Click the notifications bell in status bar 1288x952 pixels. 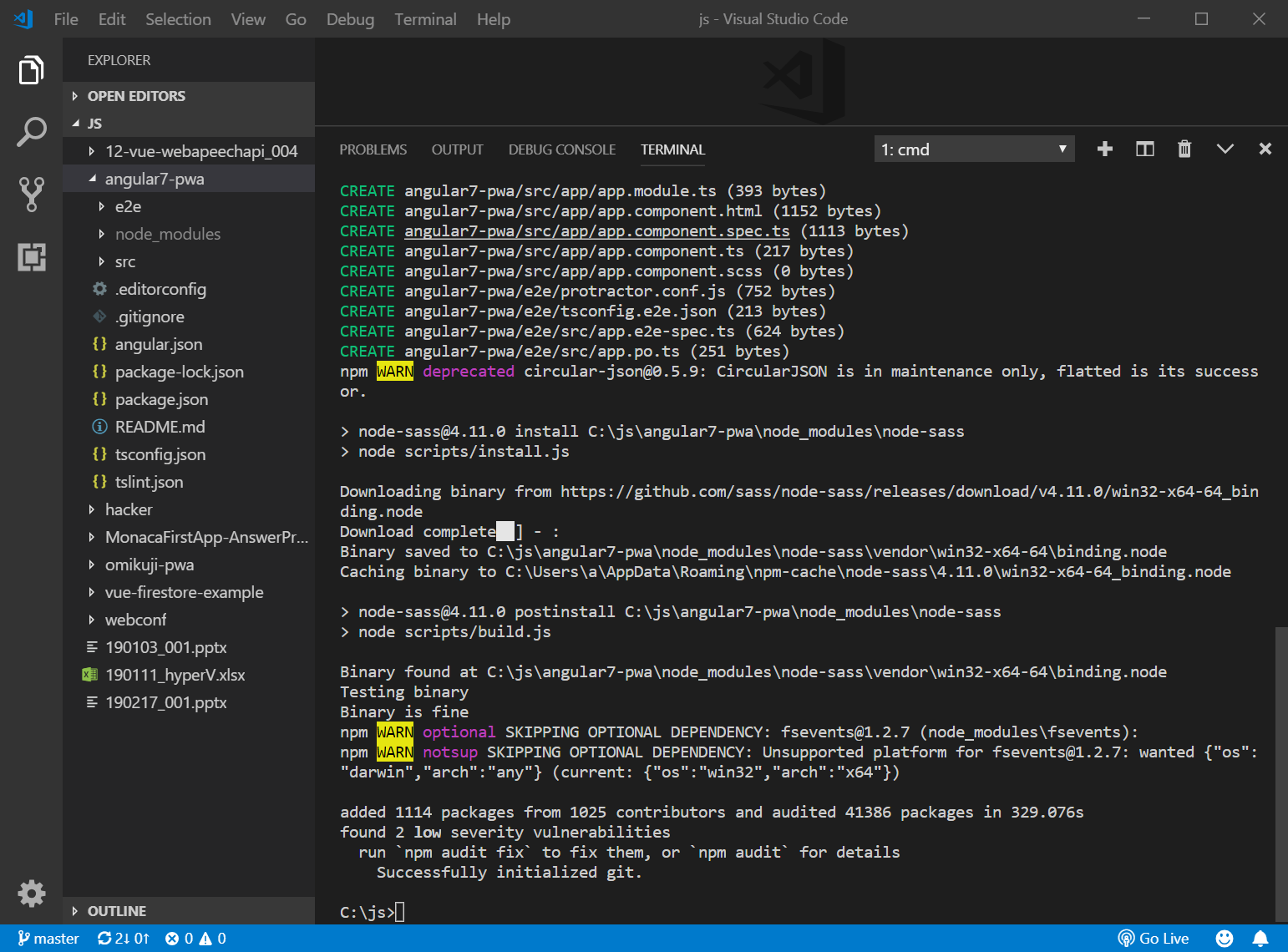(x=1260, y=938)
